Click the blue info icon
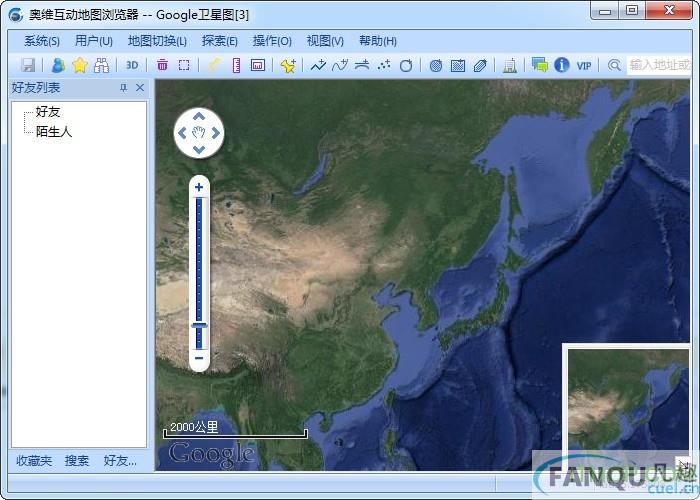 point(562,65)
